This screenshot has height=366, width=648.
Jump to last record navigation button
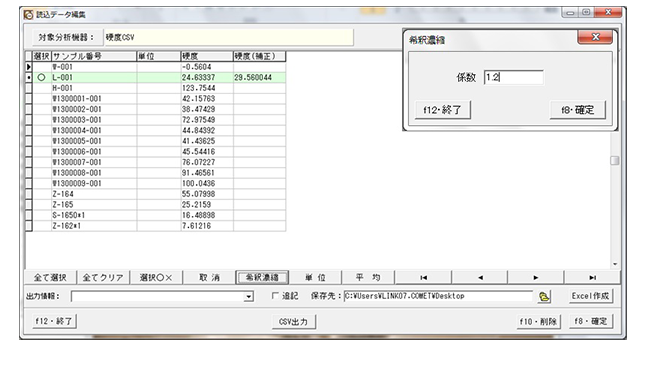[592, 278]
